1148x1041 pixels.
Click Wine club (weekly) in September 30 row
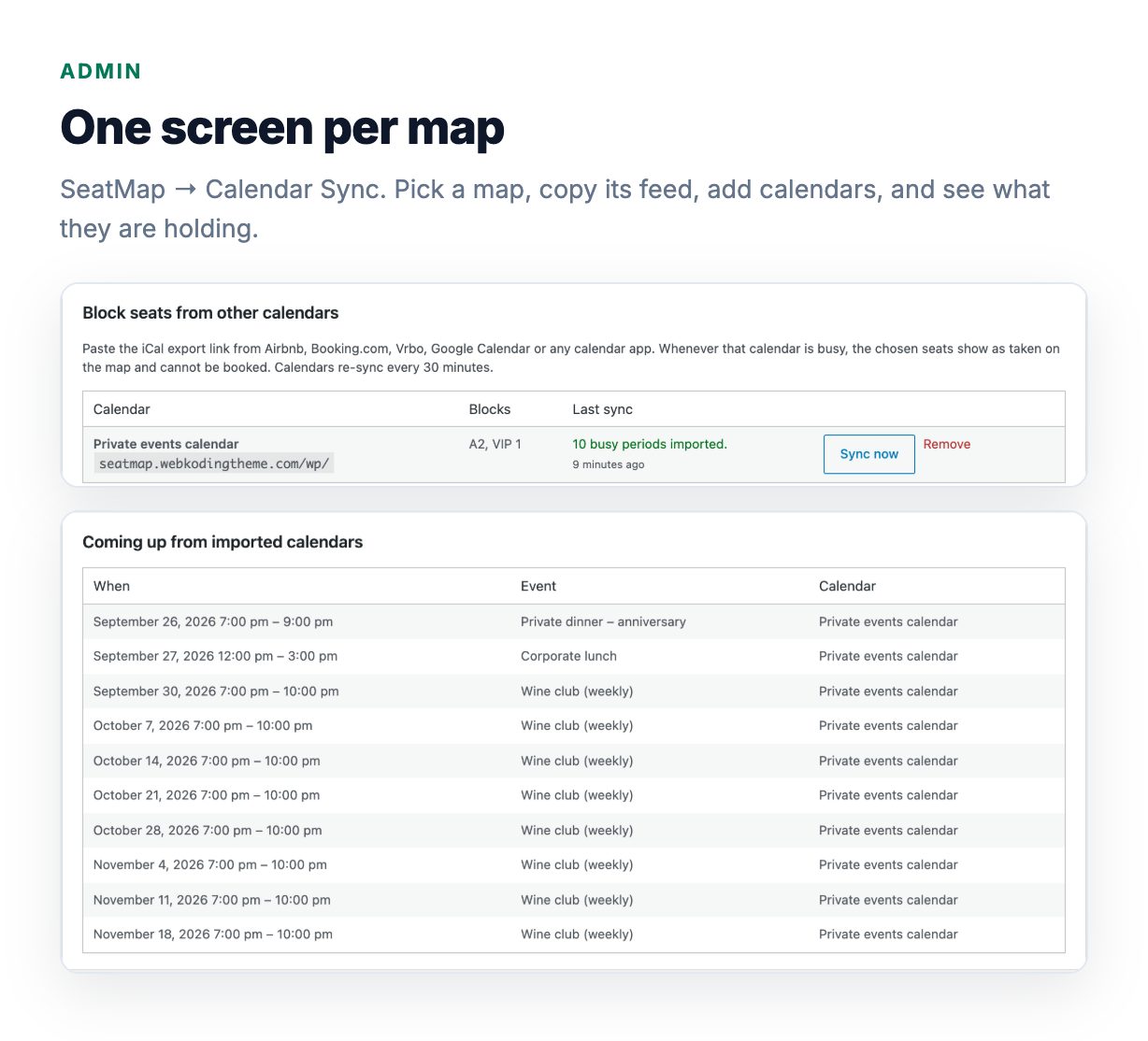point(577,692)
